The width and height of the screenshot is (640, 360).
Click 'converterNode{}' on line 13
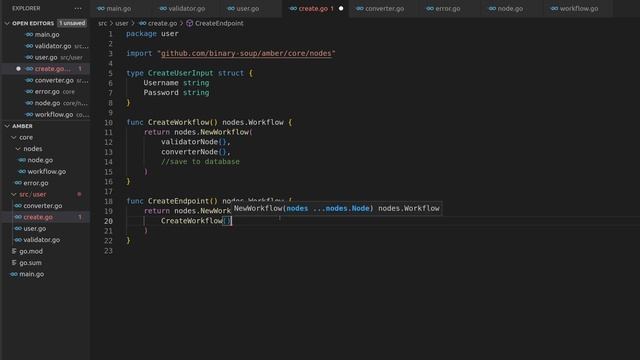tap(193, 152)
